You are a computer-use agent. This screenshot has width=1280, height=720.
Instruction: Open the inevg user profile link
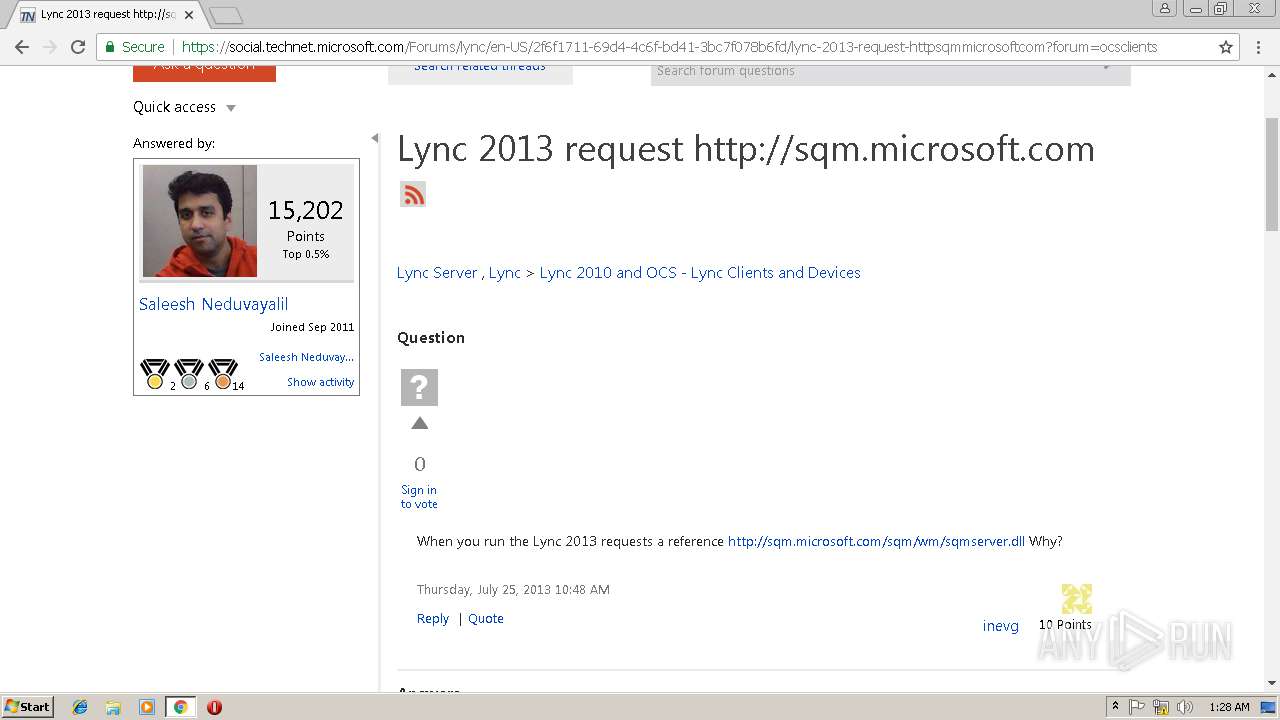(x=1001, y=626)
